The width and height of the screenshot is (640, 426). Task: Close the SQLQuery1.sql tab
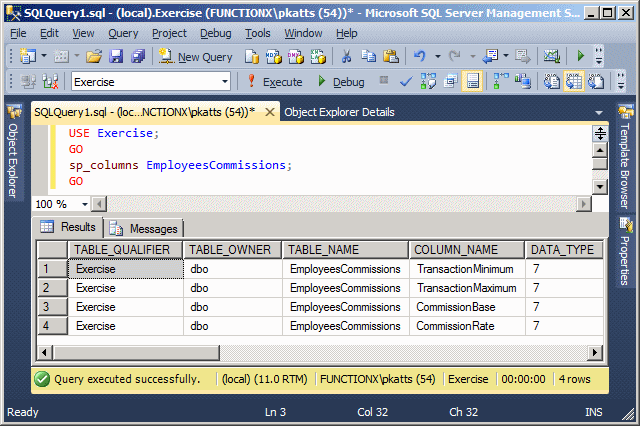click(270, 112)
